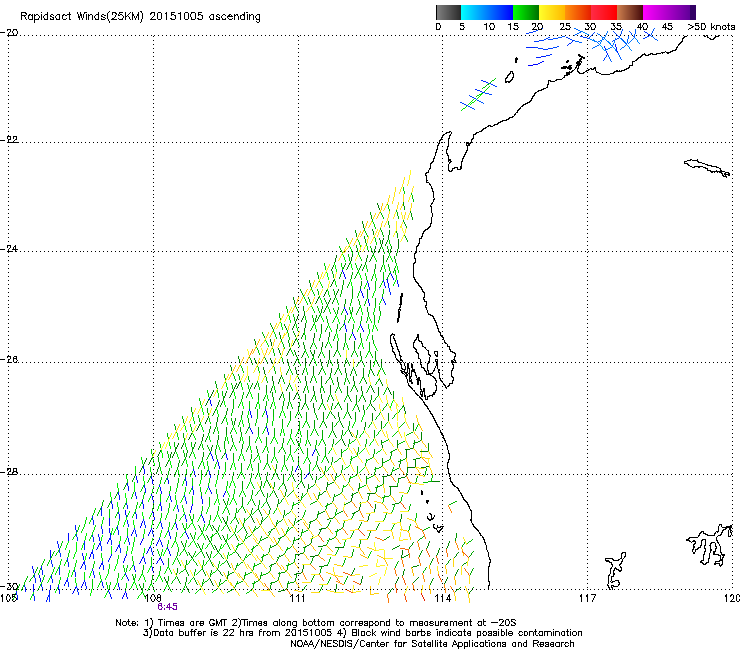The height and width of the screenshot is (650, 740).
Task: Click the '-30' latitude axis label
Action: click(9, 586)
